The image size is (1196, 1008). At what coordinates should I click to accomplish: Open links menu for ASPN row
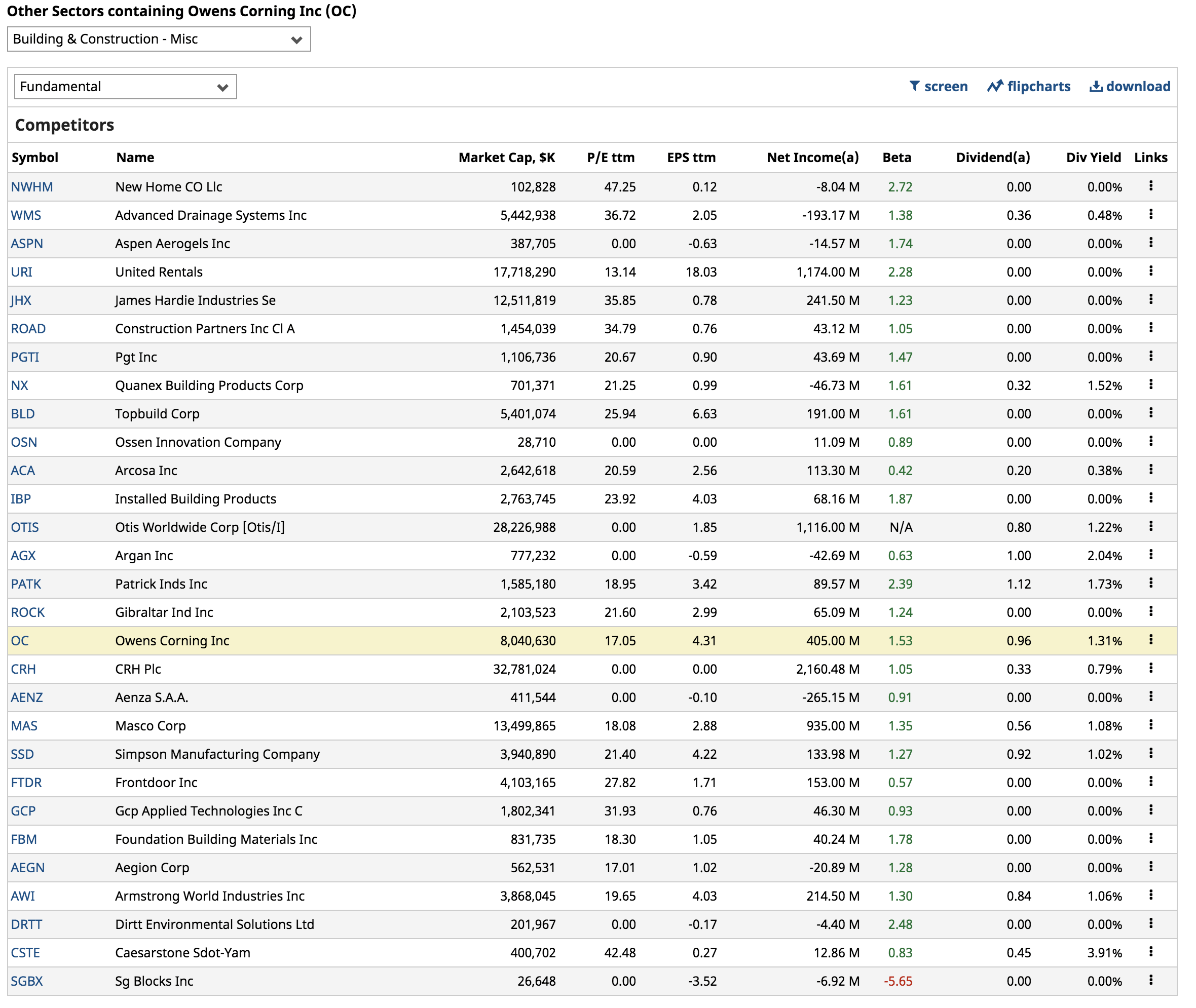point(1150,242)
